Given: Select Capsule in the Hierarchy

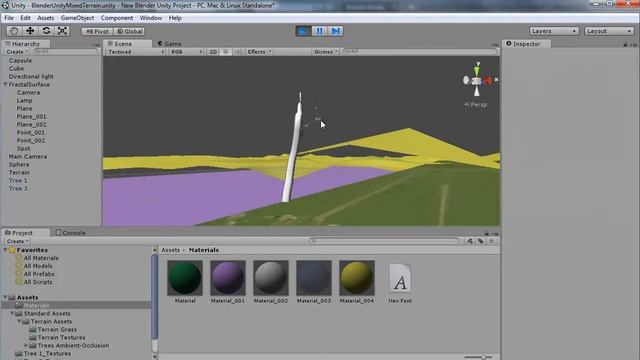Looking at the screenshot, I should point(20,60).
